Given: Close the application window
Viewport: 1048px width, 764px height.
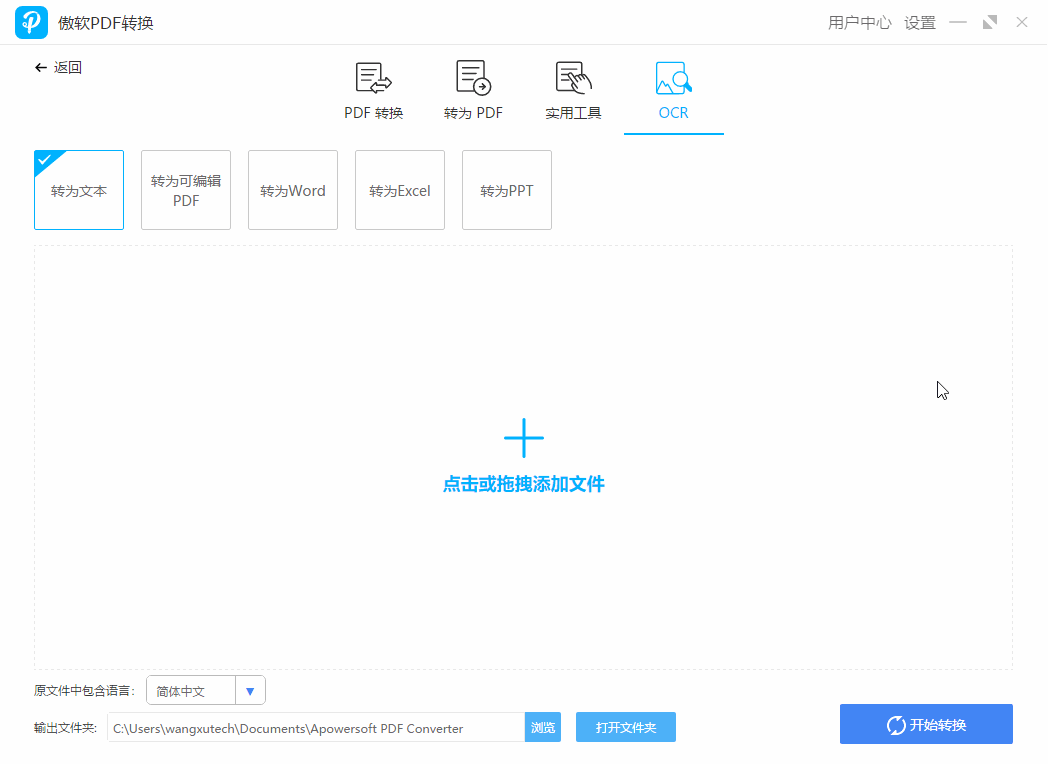Looking at the screenshot, I should [1022, 22].
